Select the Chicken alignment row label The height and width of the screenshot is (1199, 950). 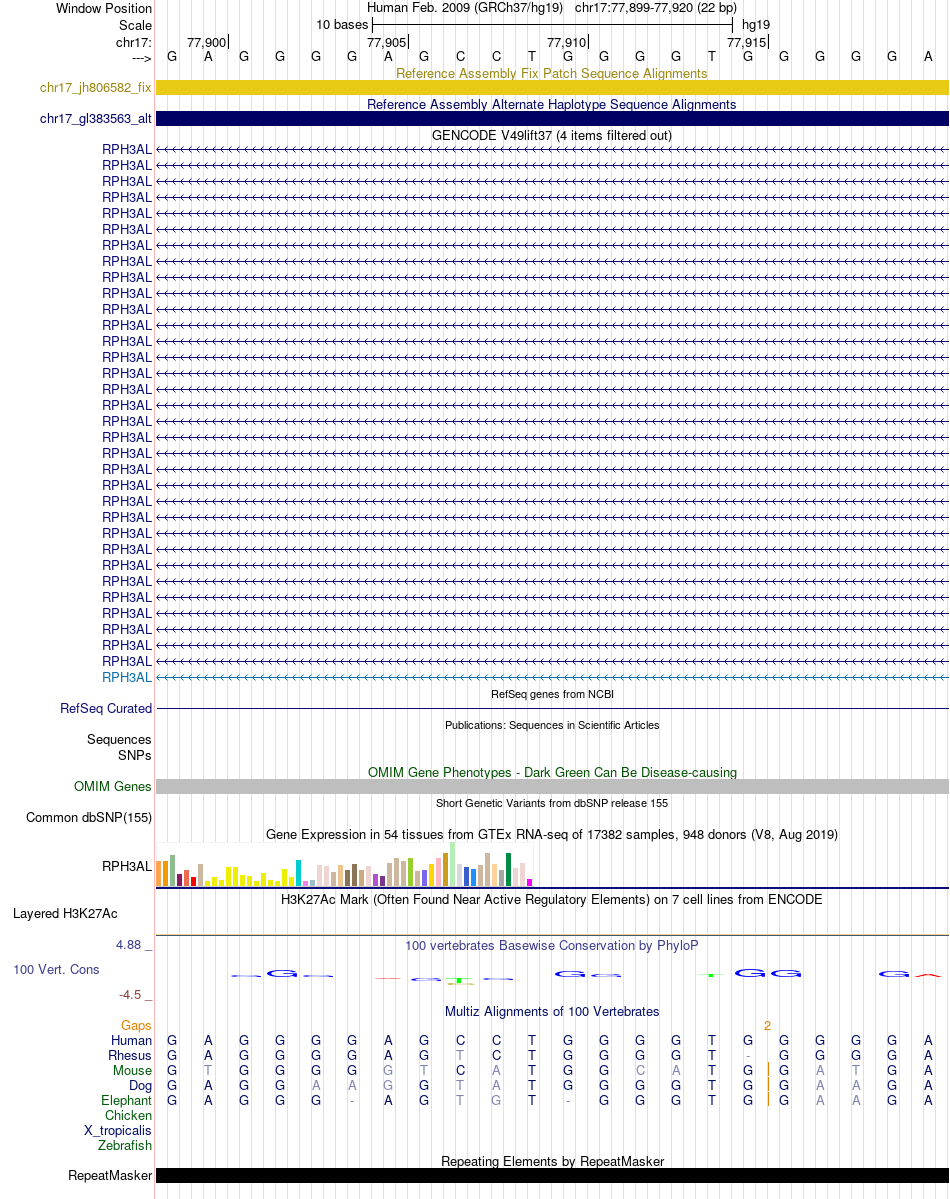129,1116
